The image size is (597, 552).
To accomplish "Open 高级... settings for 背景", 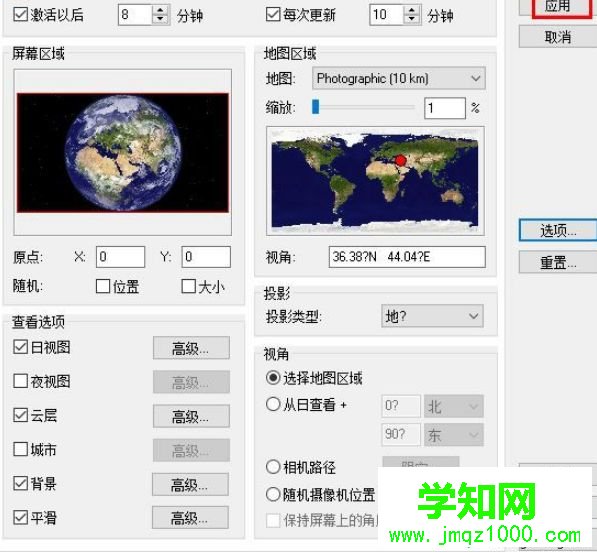I will pos(190,484).
